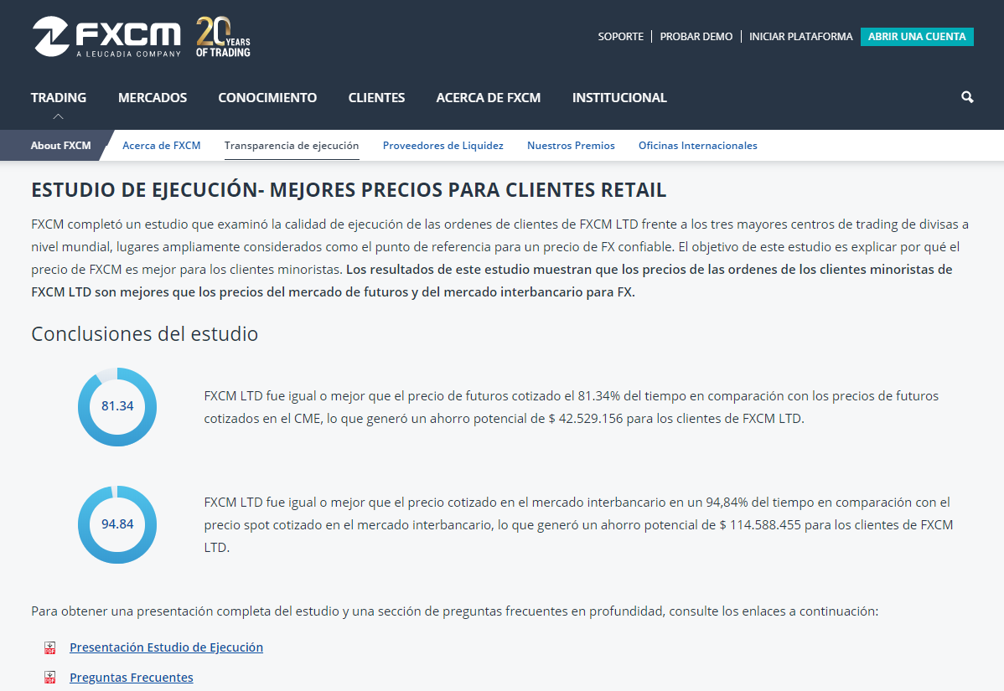1004x691 pixels.
Task: Open the Proveedores de Liquidez tab
Action: pos(443,145)
